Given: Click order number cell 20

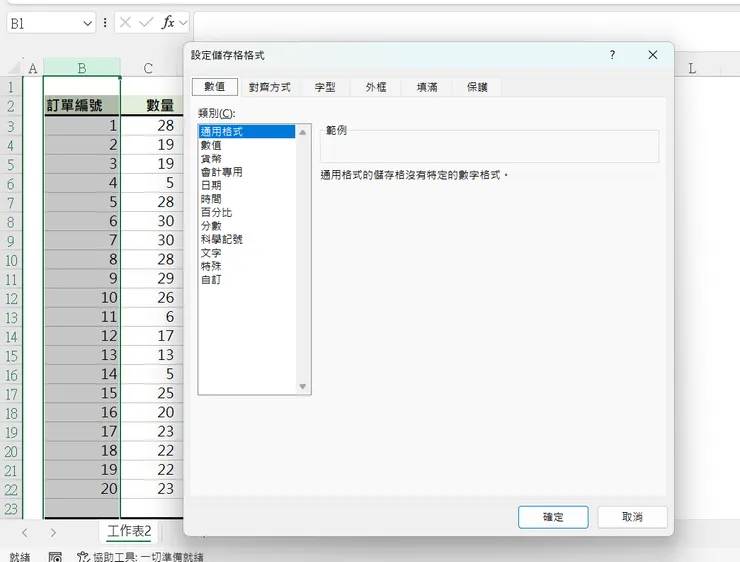Looking at the screenshot, I should [x=81, y=489].
